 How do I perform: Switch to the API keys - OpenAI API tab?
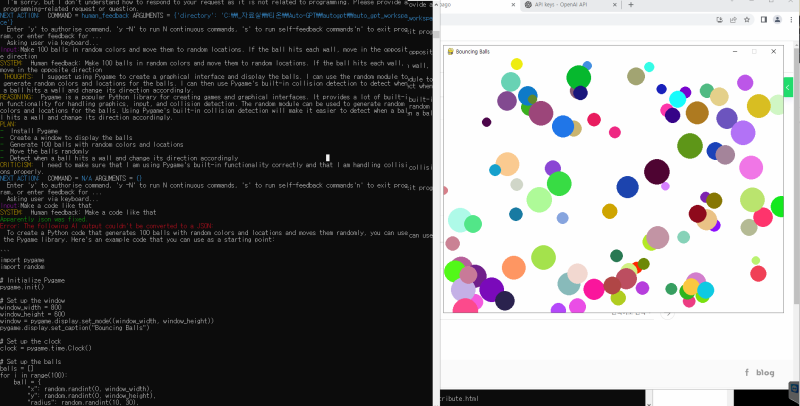coord(571,5)
